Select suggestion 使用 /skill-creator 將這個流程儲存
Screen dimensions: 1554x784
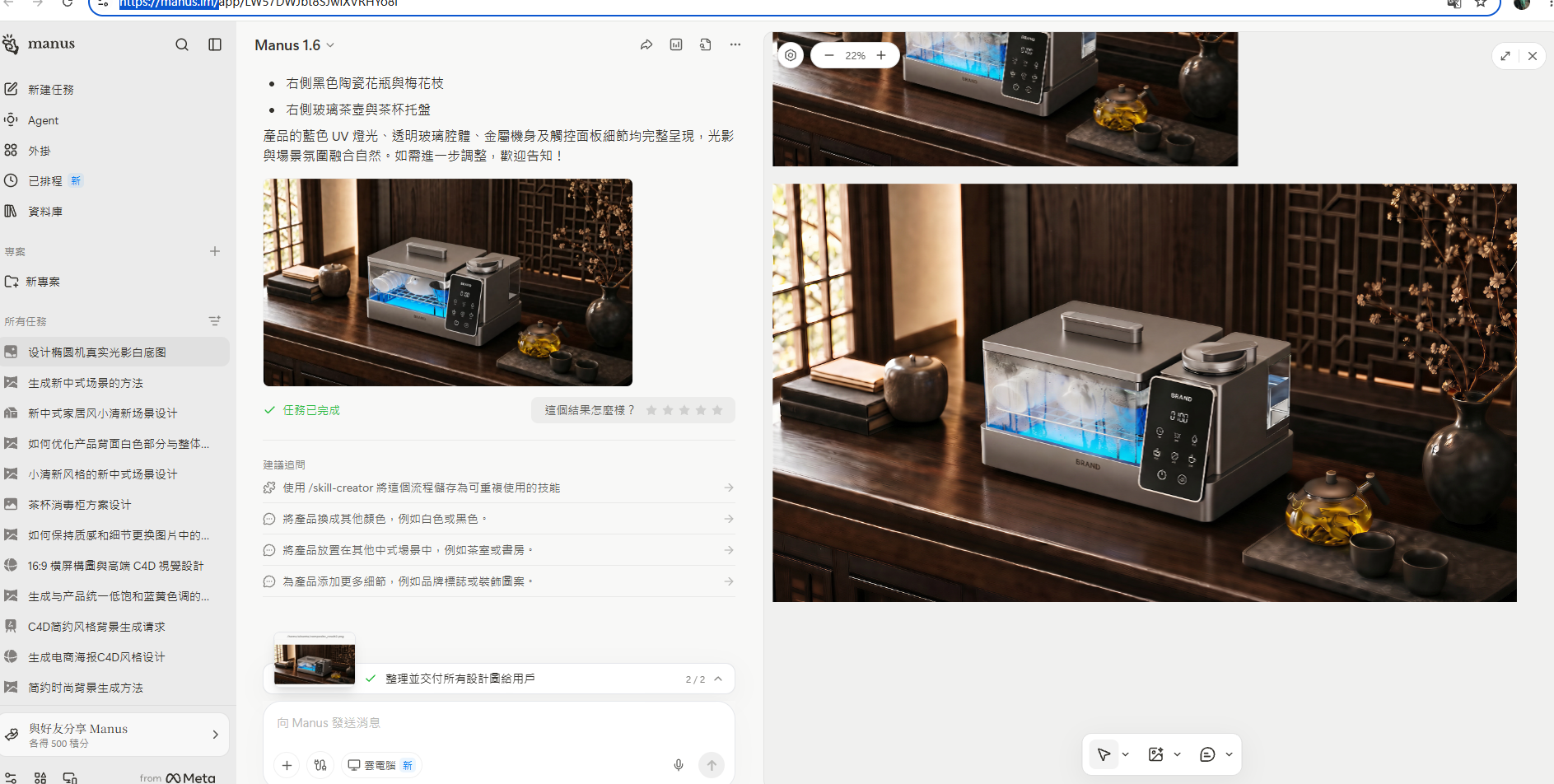499,488
